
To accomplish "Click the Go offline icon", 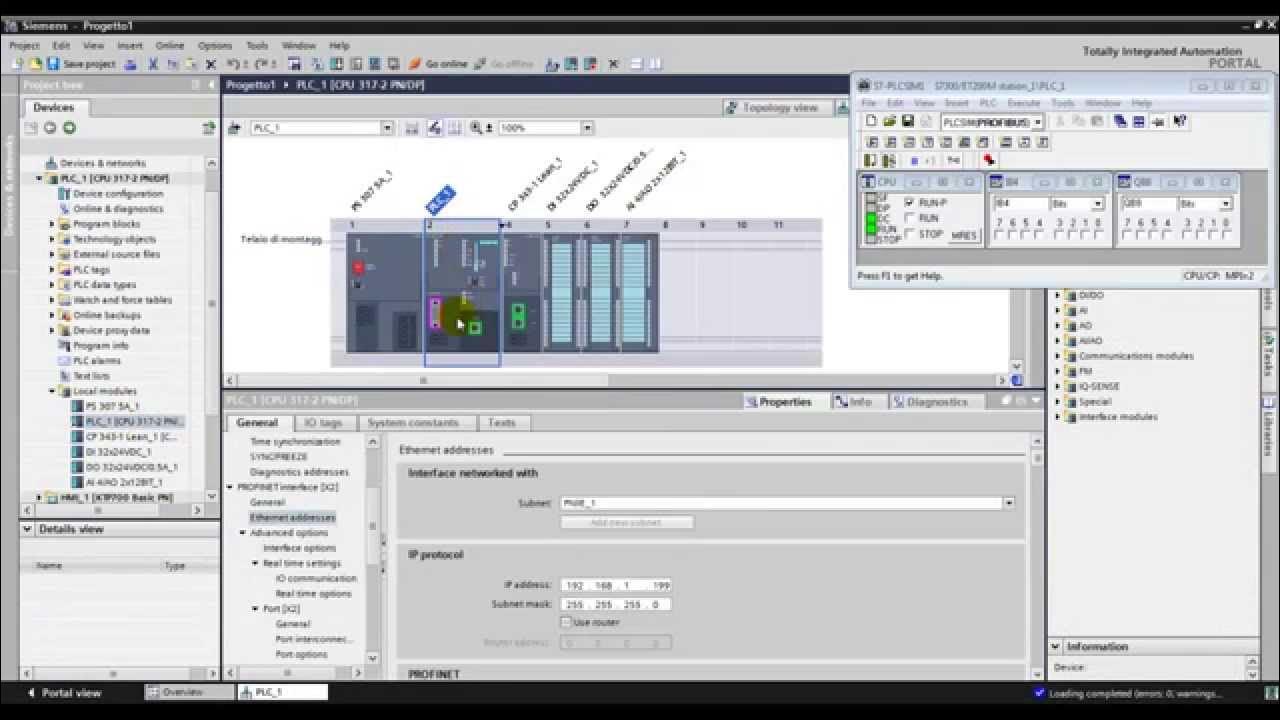I will tap(481, 64).
